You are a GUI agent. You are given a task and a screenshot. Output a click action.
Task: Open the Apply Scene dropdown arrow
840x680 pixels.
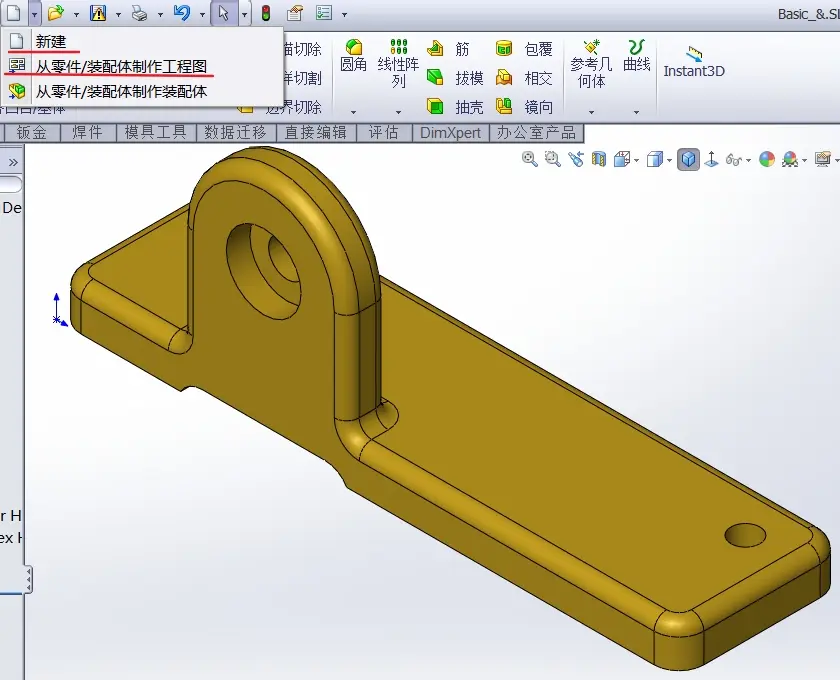point(805,160)
